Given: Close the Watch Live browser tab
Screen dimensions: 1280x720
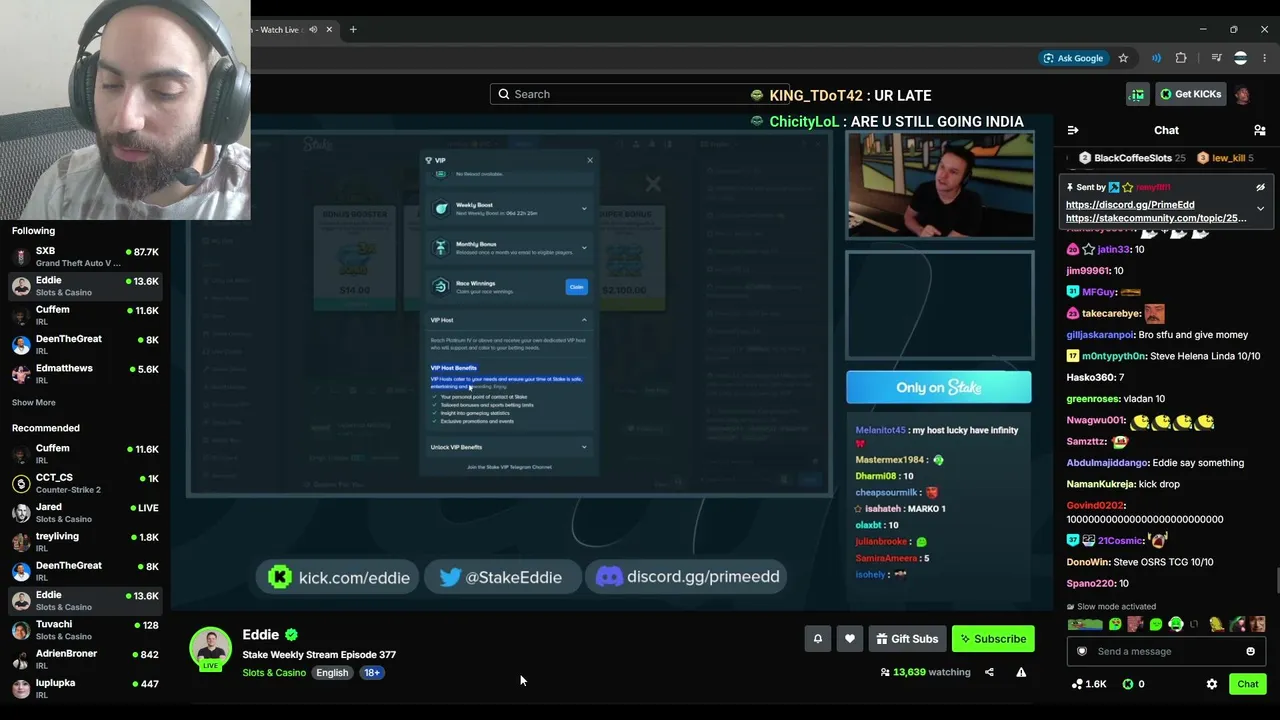Looking at the screenshot, I should tap(329, 30).
